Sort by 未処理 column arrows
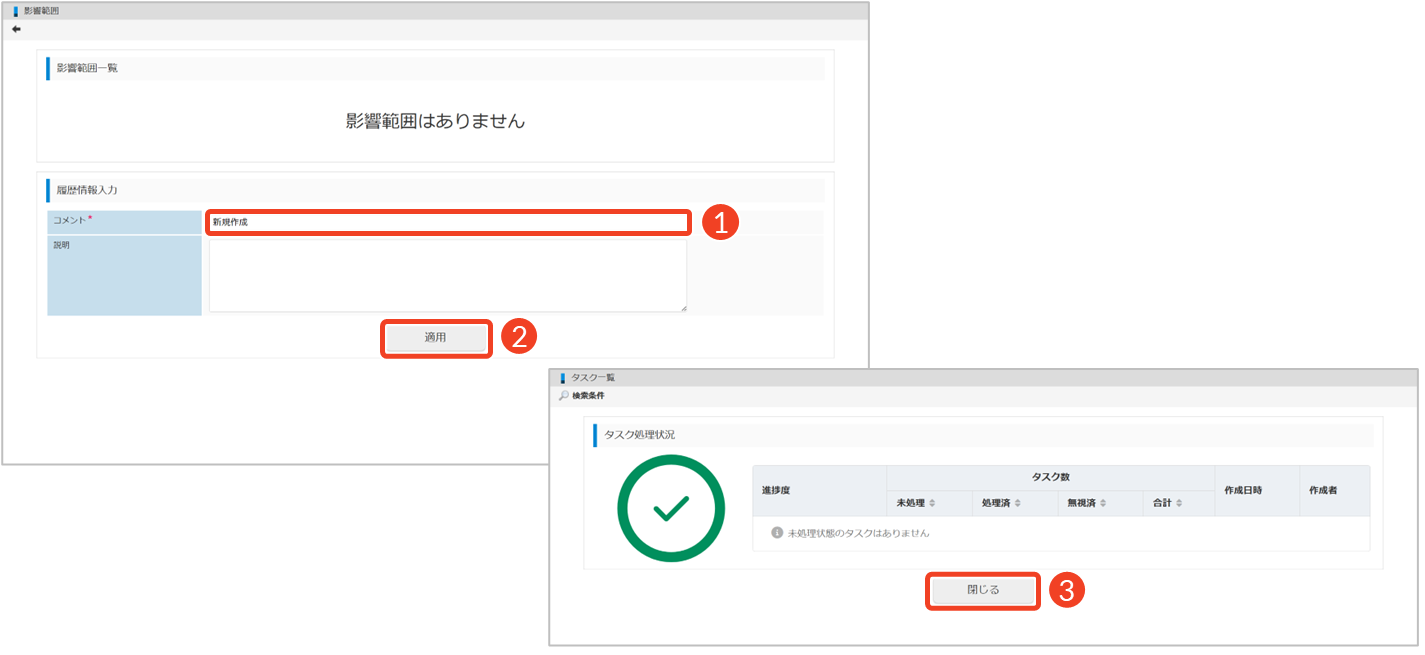 (x=932, y=503)
